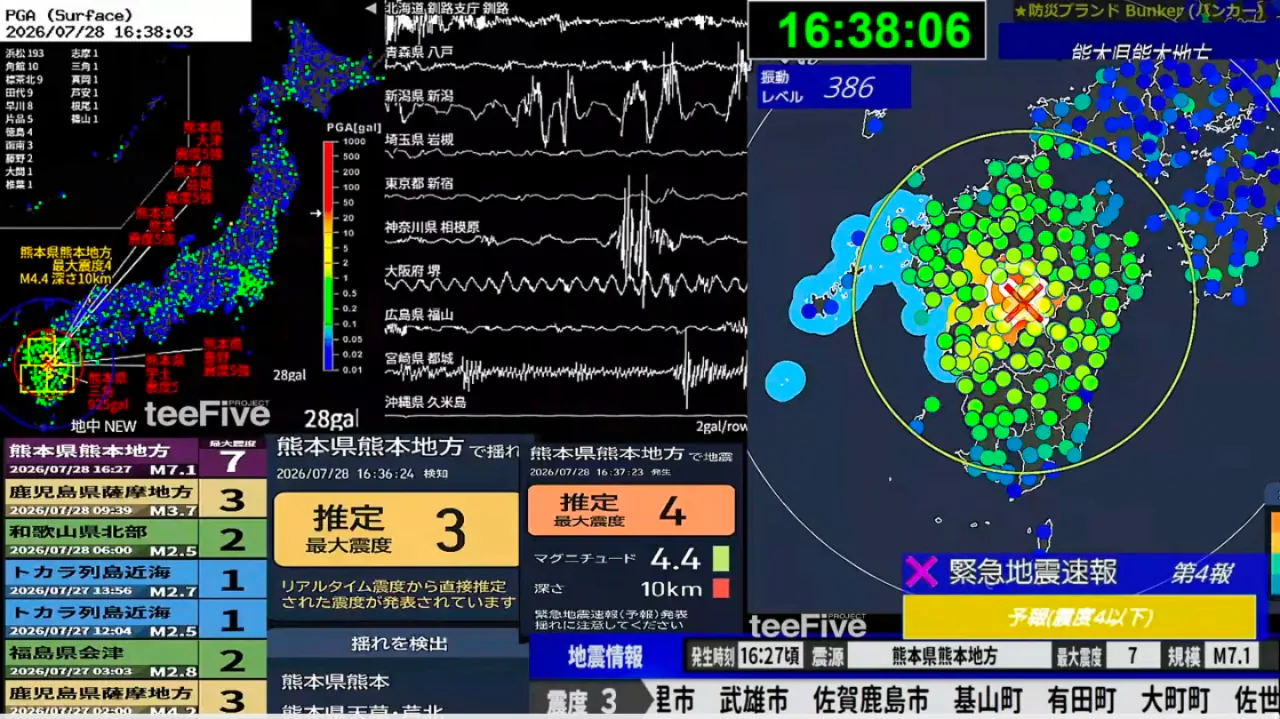This screenshot has width=1280, height=719.
Task: Click the red square beside depth 10km
Action: pos(720,588)
